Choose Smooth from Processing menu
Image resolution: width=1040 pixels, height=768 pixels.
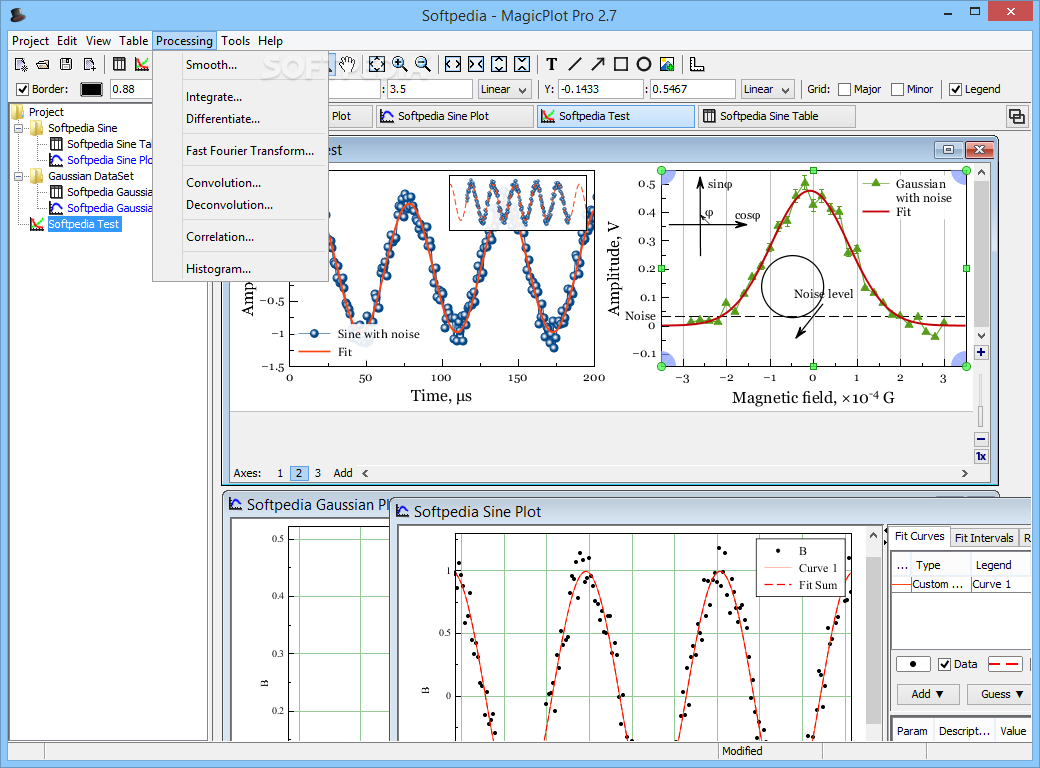[211, 64]
